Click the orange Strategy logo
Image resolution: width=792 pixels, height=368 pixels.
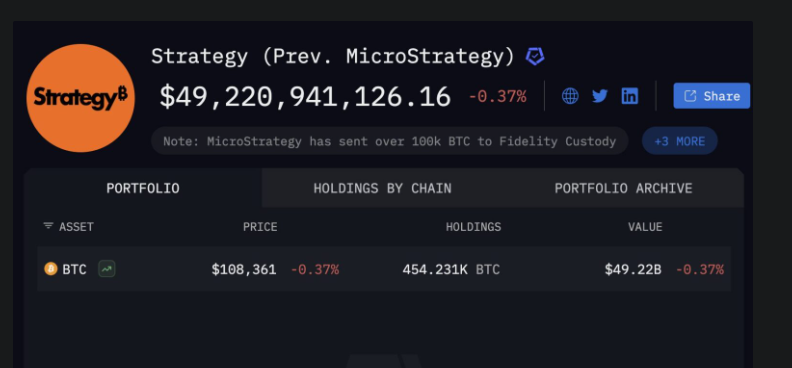pyautogui.click(x=80, y=98)
